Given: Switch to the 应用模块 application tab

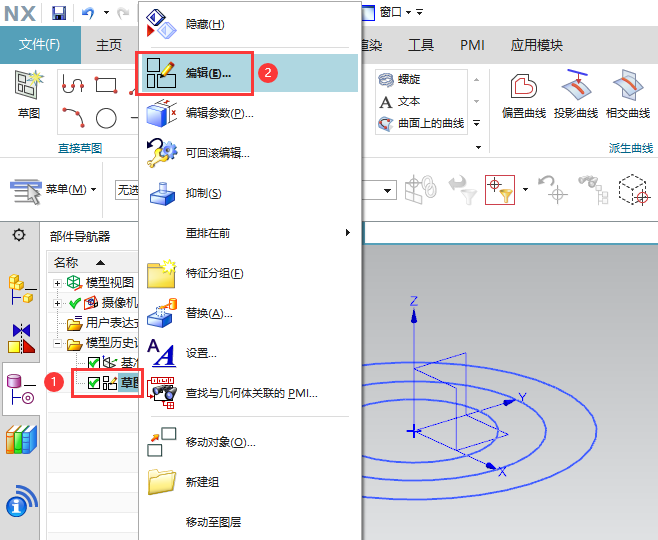Looking at the screenshot, I should pos(536,45).
